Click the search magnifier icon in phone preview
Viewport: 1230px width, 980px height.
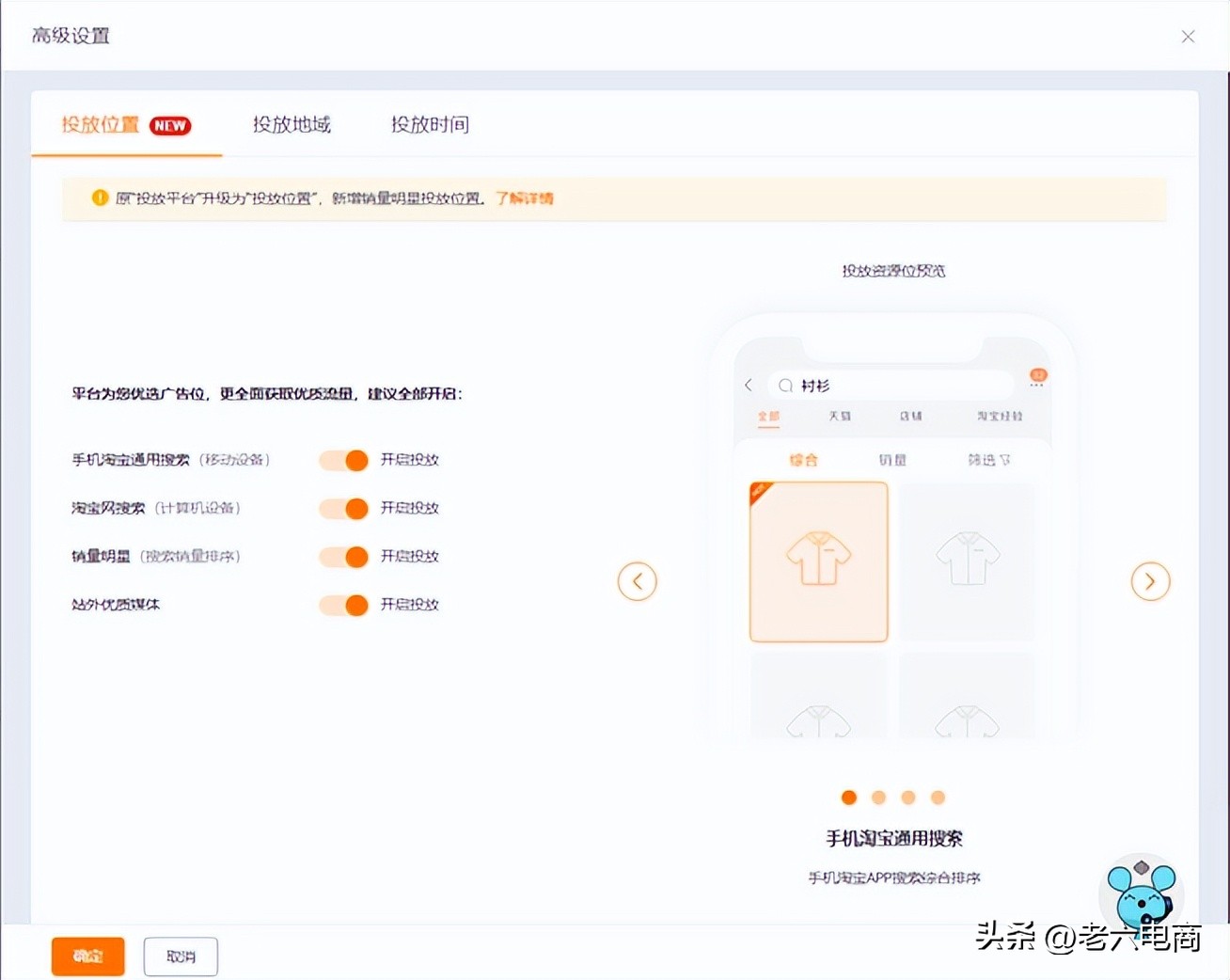click(786, 385)
